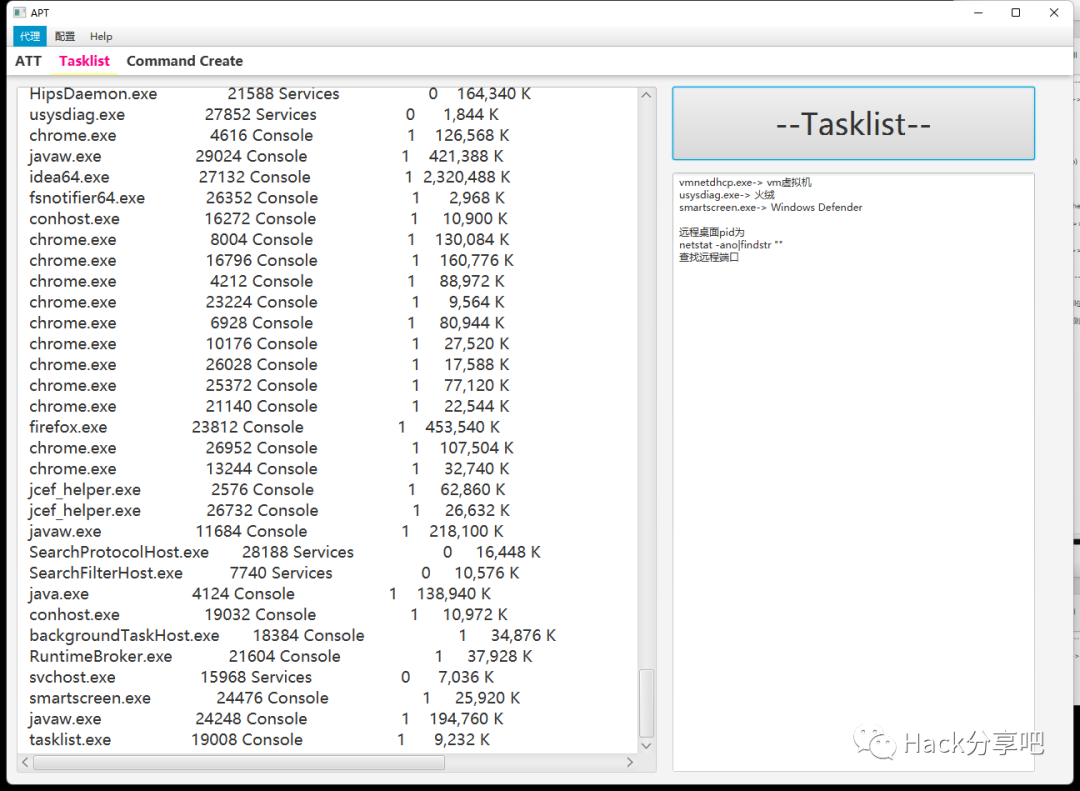Image resolution: width=1080 pixels, height=791 pixels.
Task: Maximize the APT window
Action: 1015,12
